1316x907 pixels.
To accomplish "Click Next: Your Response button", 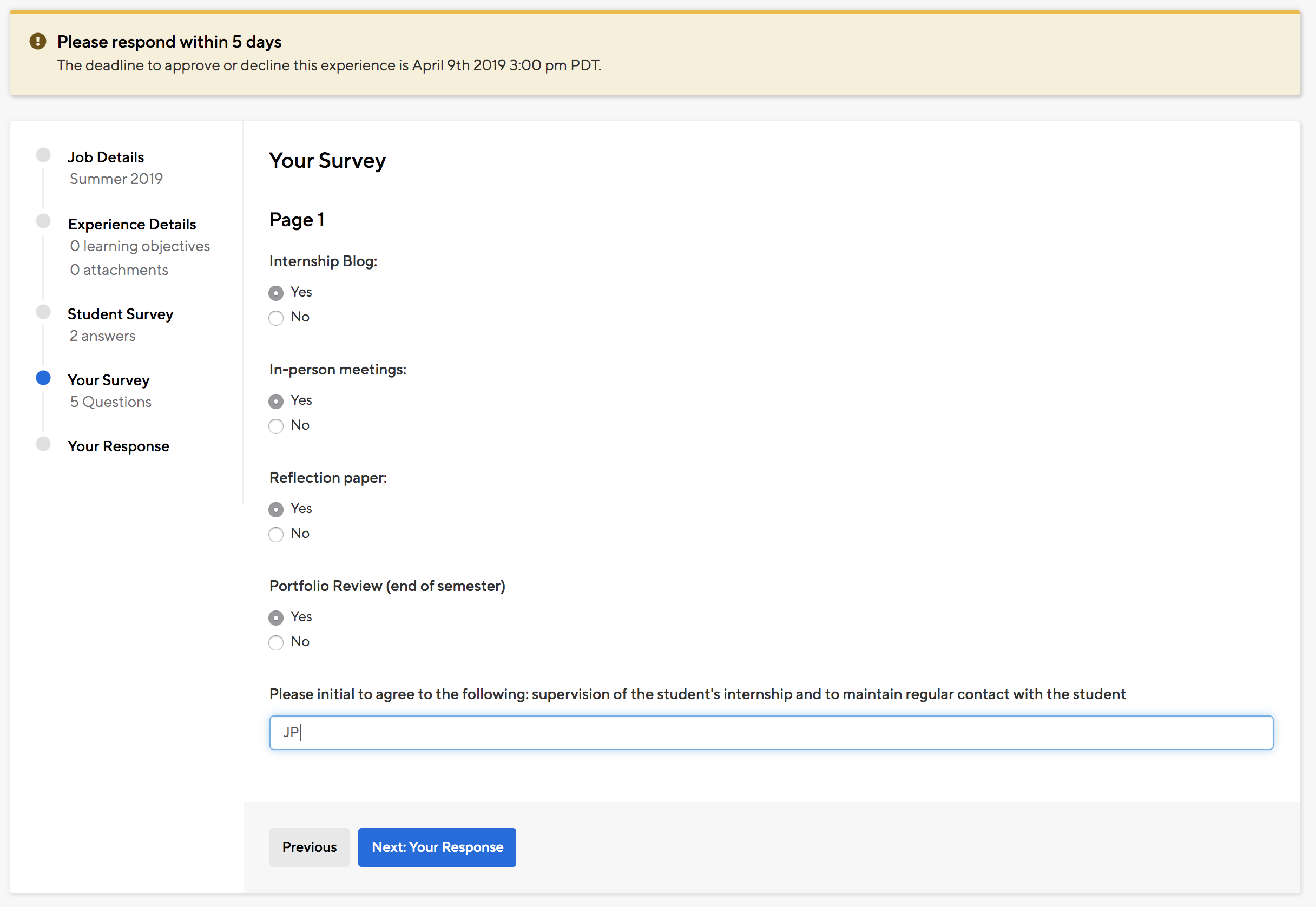I will click(437, 847).
